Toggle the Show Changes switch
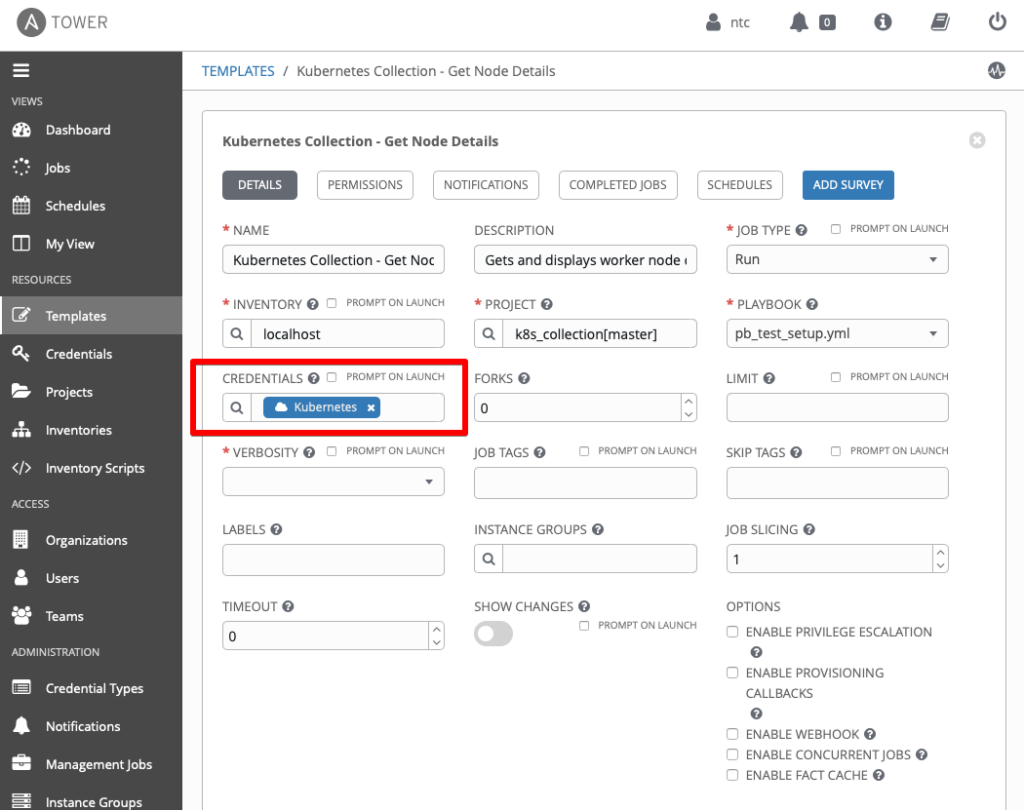 pyautogui.click(x=493, y=634)
